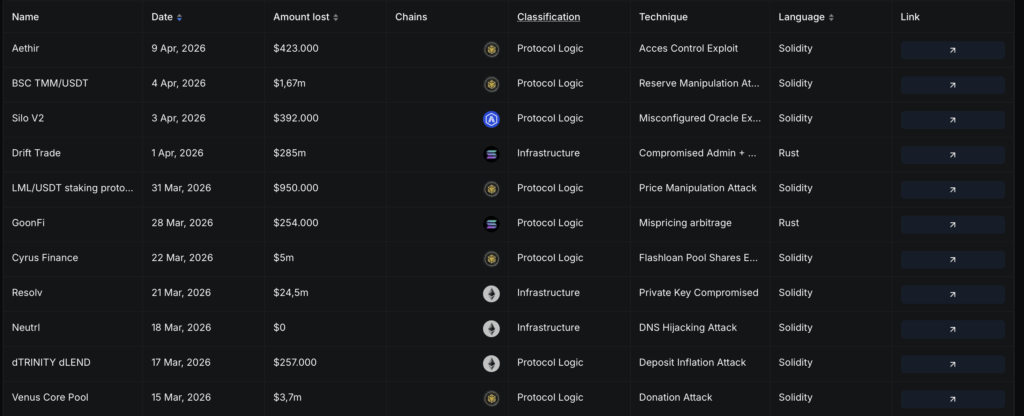Sort by Amount lost column header
Screen dimensions: 1024x416
click(305, 17)
